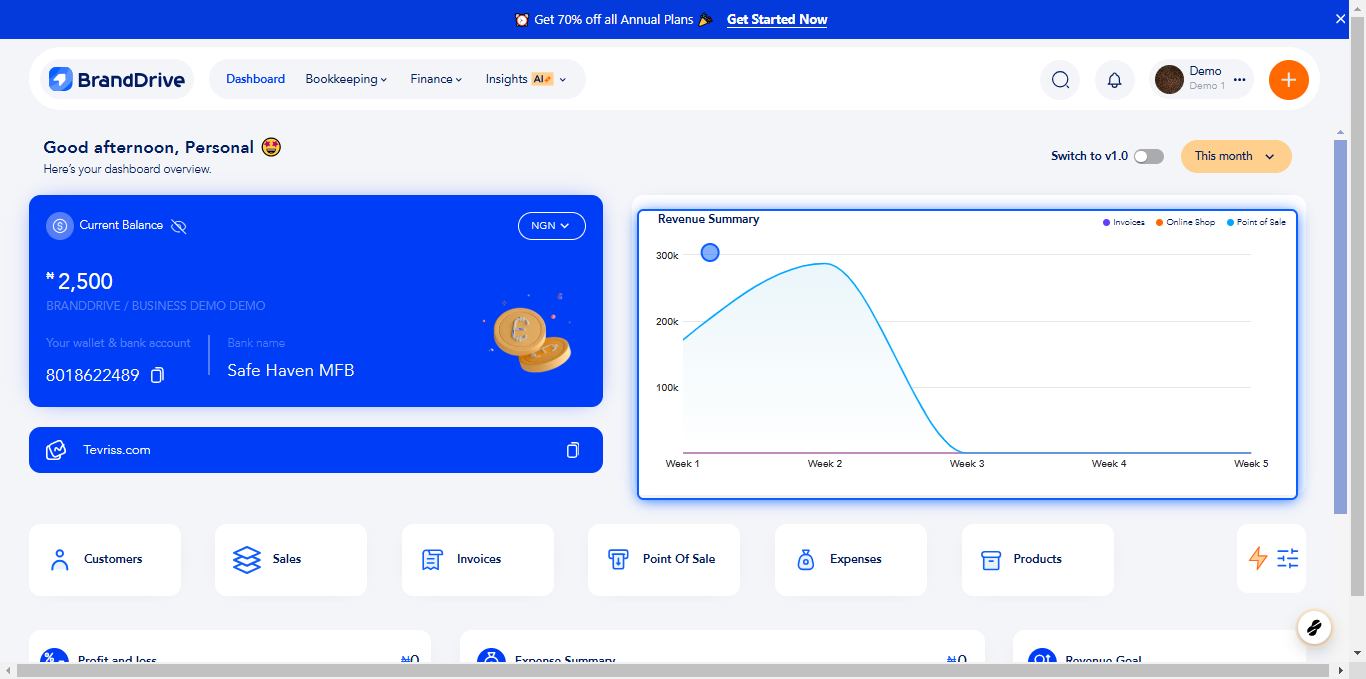
Task: Click the Week 3 axis label
Action: click(967, 464)
